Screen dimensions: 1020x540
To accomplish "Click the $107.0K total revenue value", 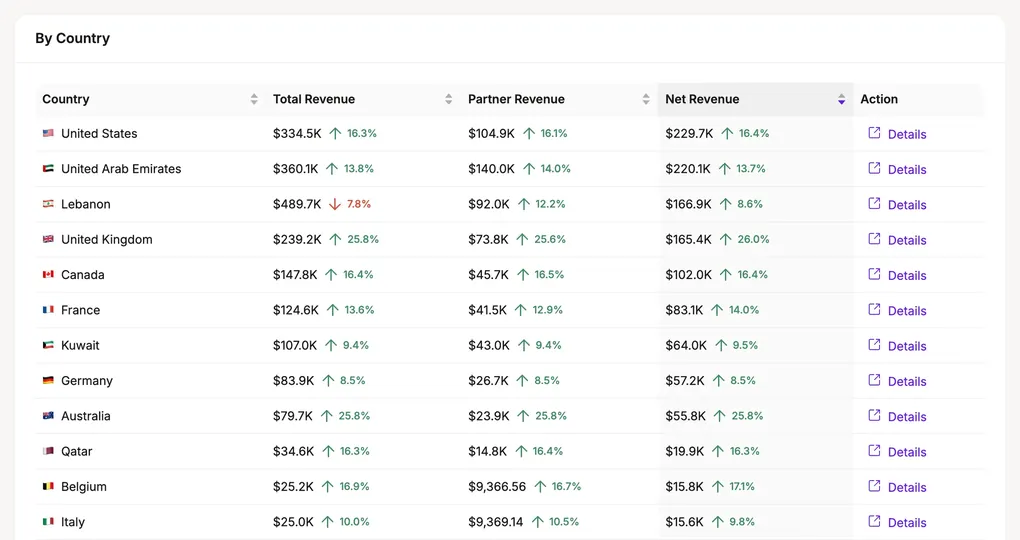I will (x=295, y=345).
